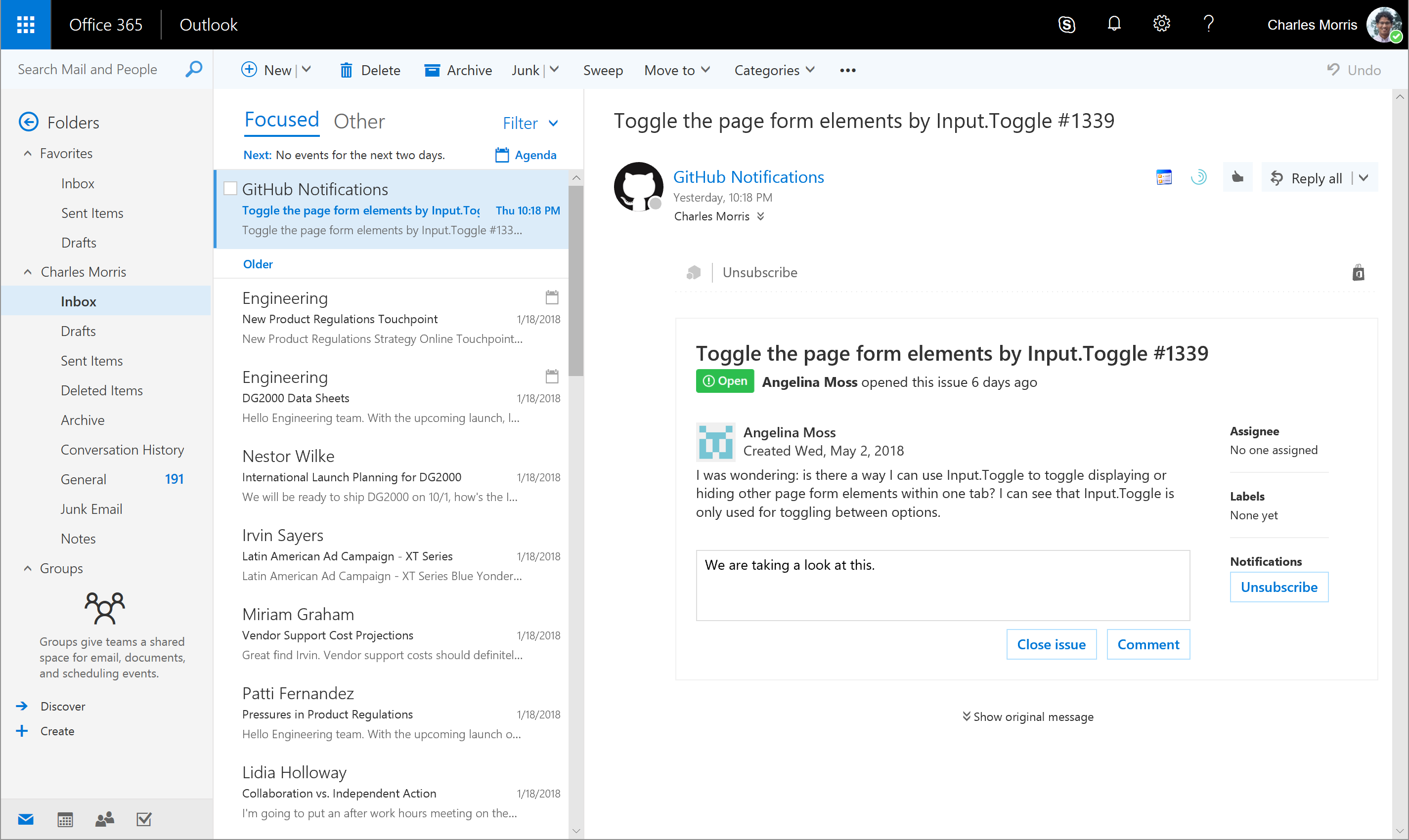This screenshot has height=840, width=1409.
Task: Expand the Move to dropdown
Action: point(677,70)
